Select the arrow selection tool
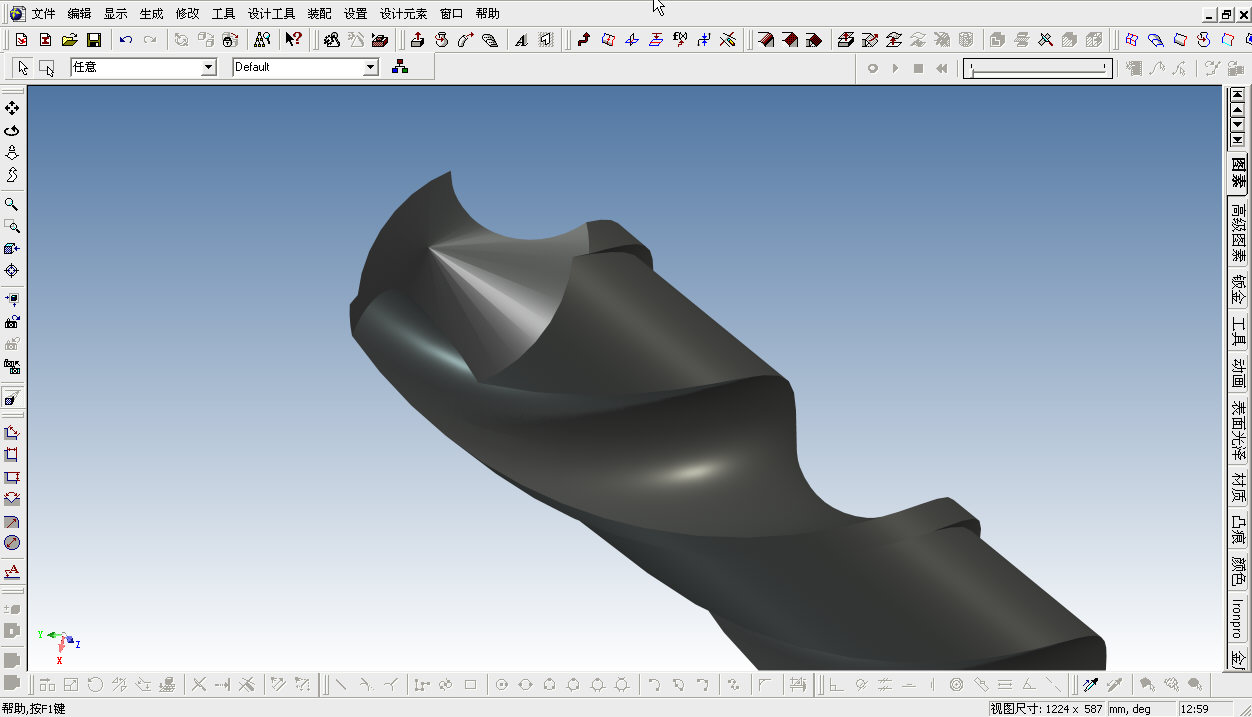The image size is (1252, 717). click(23, 67)
